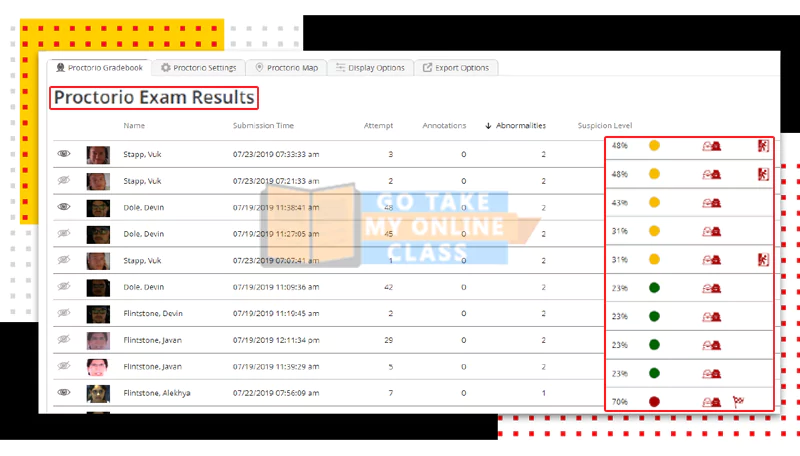This screenshot has height=456, width=800.
Task: Click the checkered flag icon beside 70%
Action: click(x=738, y=402)
